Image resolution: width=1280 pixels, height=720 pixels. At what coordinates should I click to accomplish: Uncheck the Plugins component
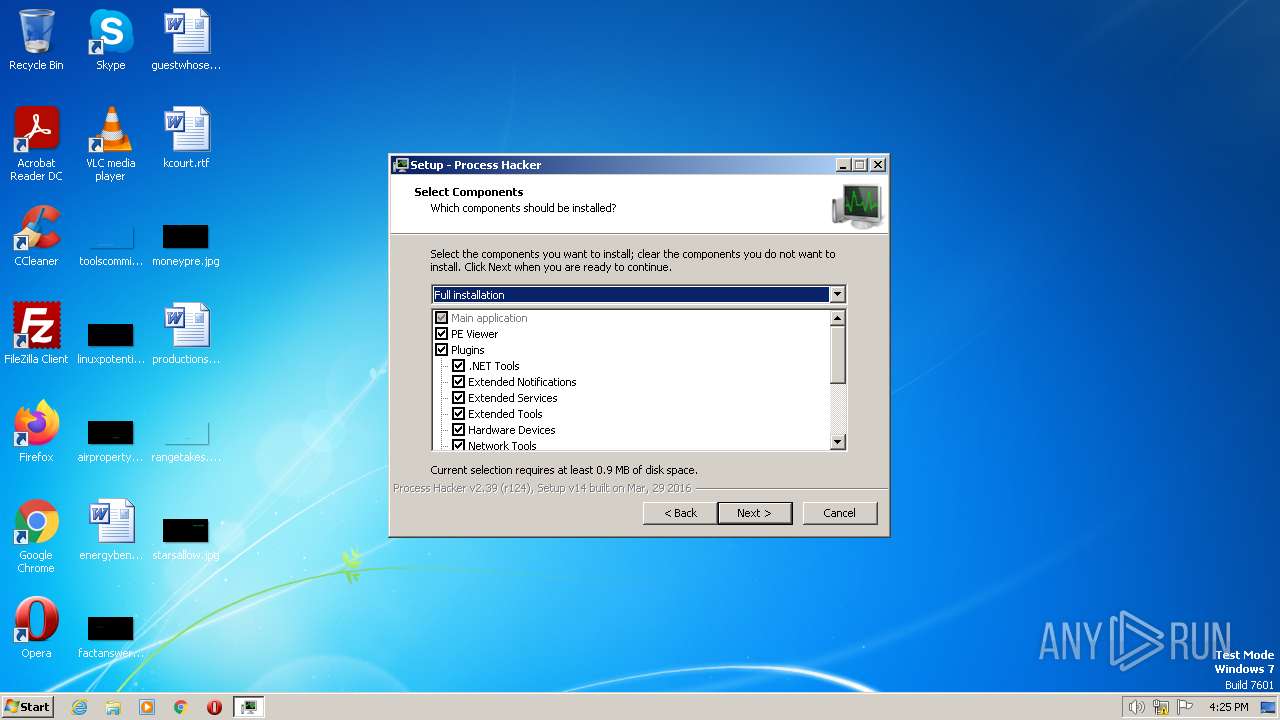(441, 350)
